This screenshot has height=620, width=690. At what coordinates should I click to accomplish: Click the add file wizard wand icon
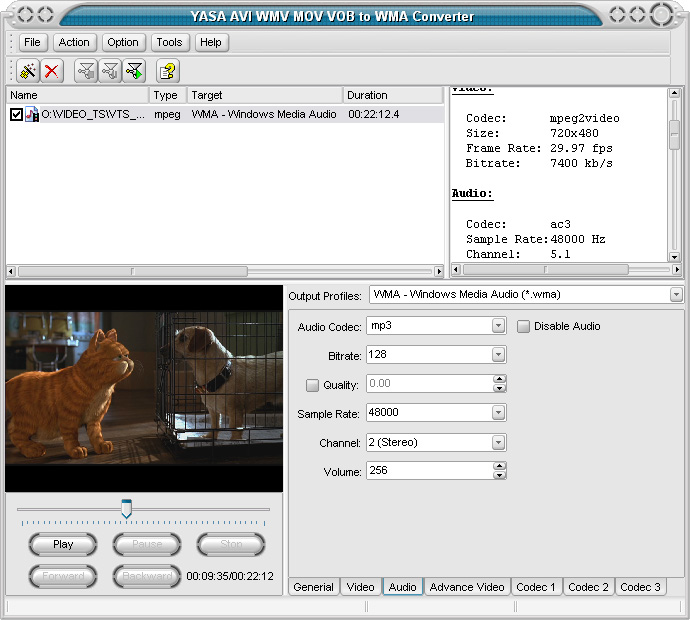point(28,70)
